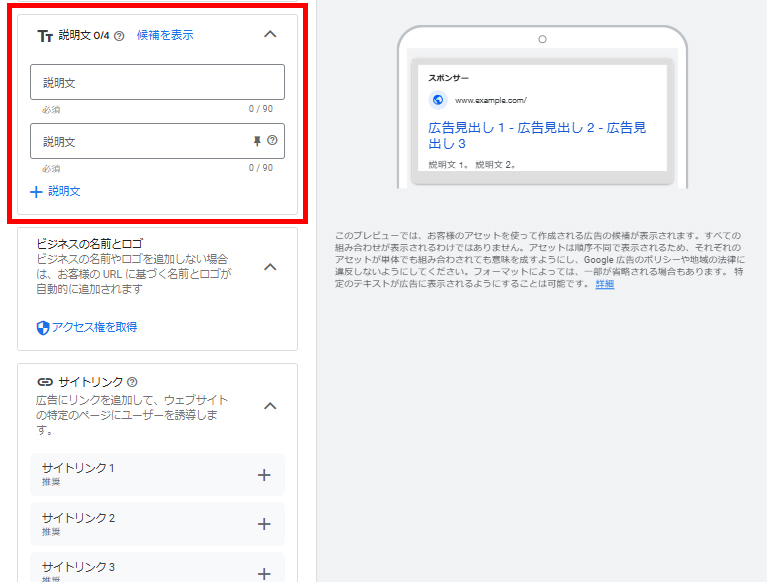
Task: Add another description with ＋ 説明文
Action: [x=56, y=191]
